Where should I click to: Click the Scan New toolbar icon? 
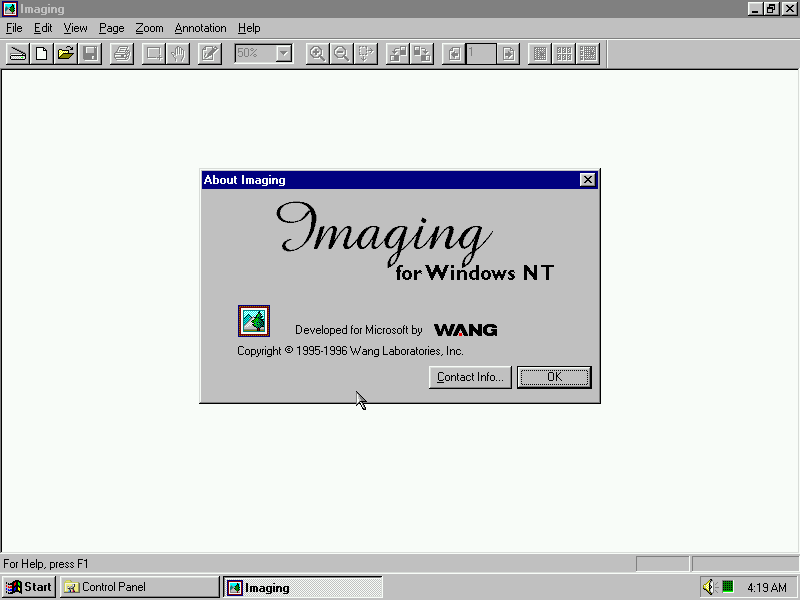[18, 54]
